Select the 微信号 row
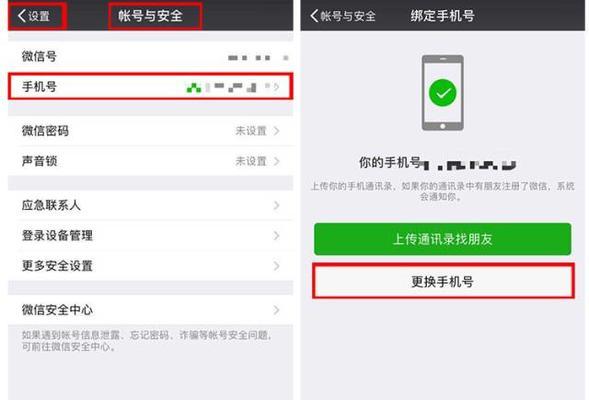The width and height of the screenshot is (589, 400). (150, 56)
